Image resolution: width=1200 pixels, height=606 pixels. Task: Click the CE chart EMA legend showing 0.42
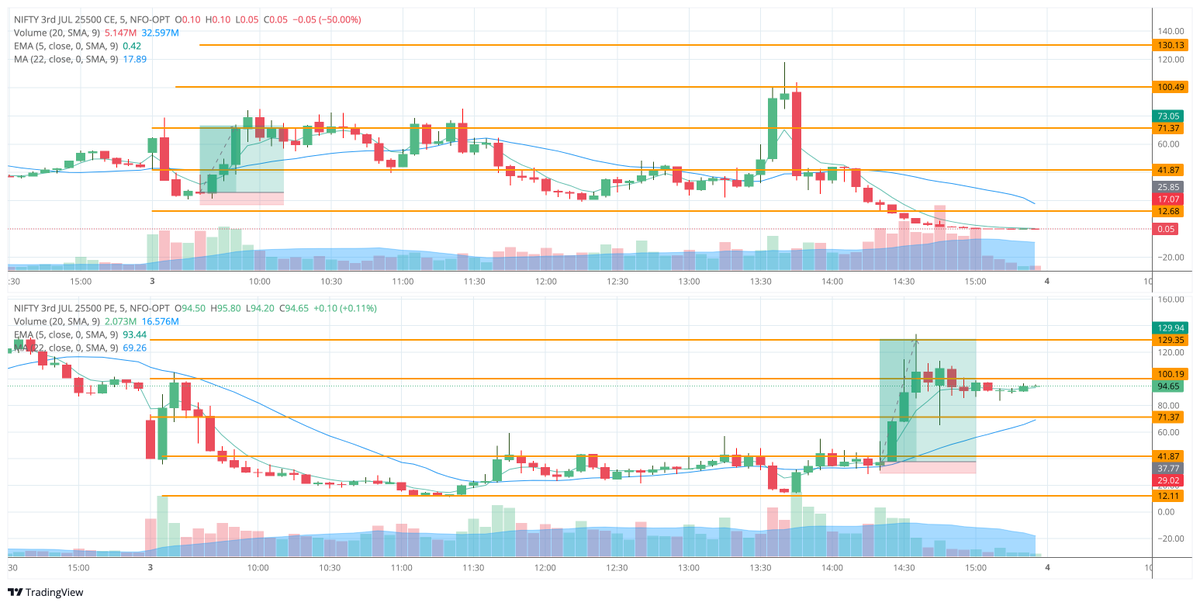point(78,46)
